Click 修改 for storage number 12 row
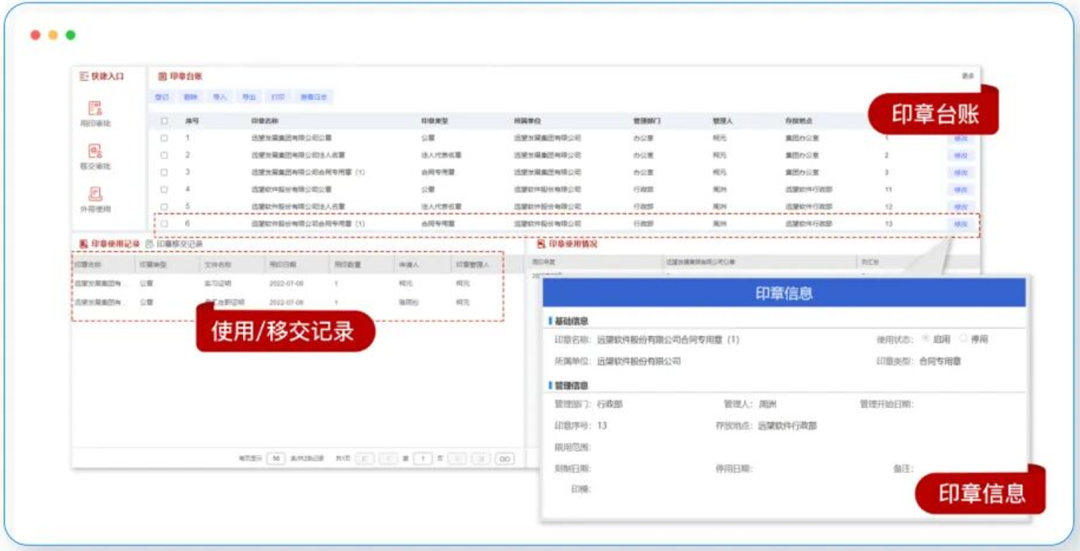This screenshot has width=1080, height=551. point(961,207)
